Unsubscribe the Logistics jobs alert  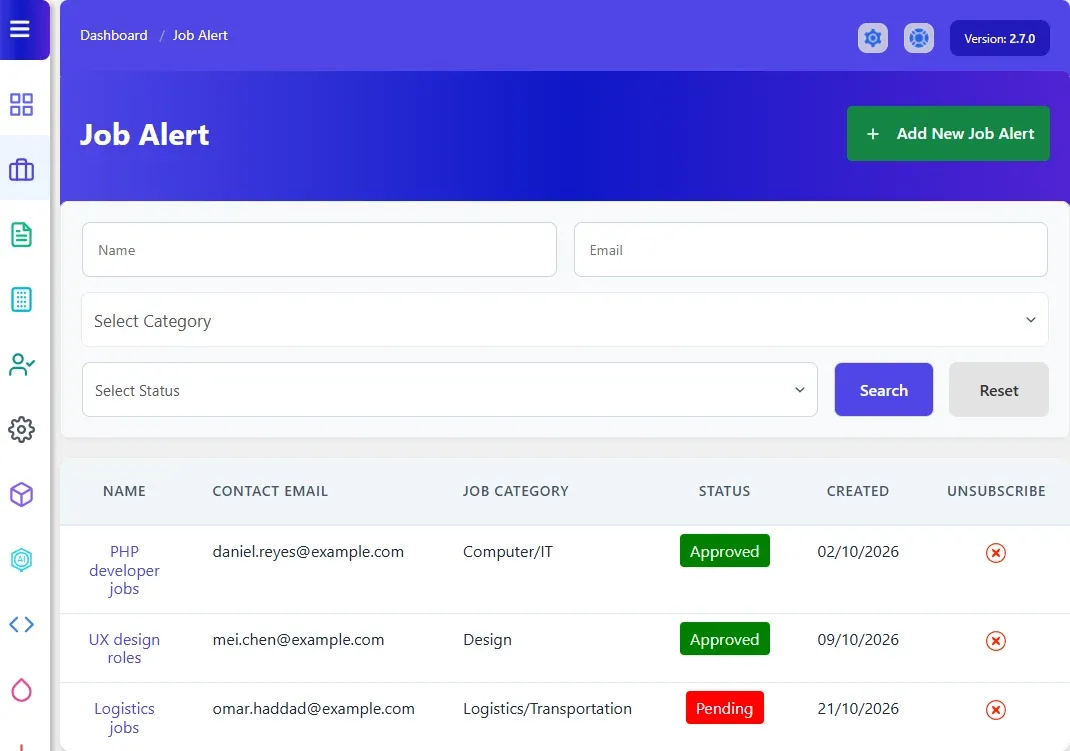pyautogui.click(x=996, y=710)
